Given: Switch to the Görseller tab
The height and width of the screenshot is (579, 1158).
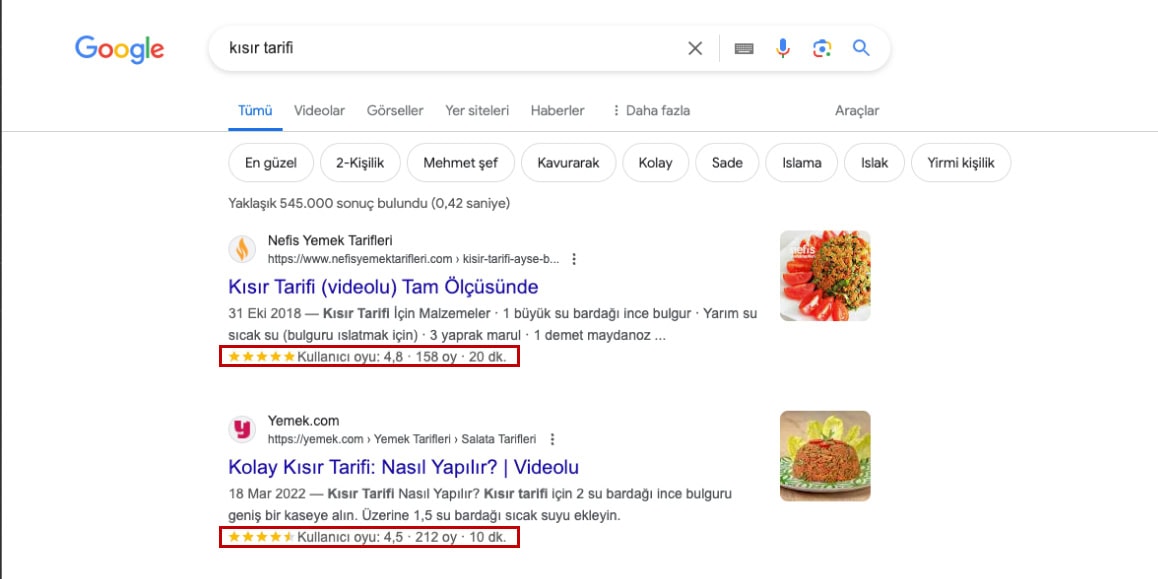Looking at the screenshot, I should coord(395,110).
